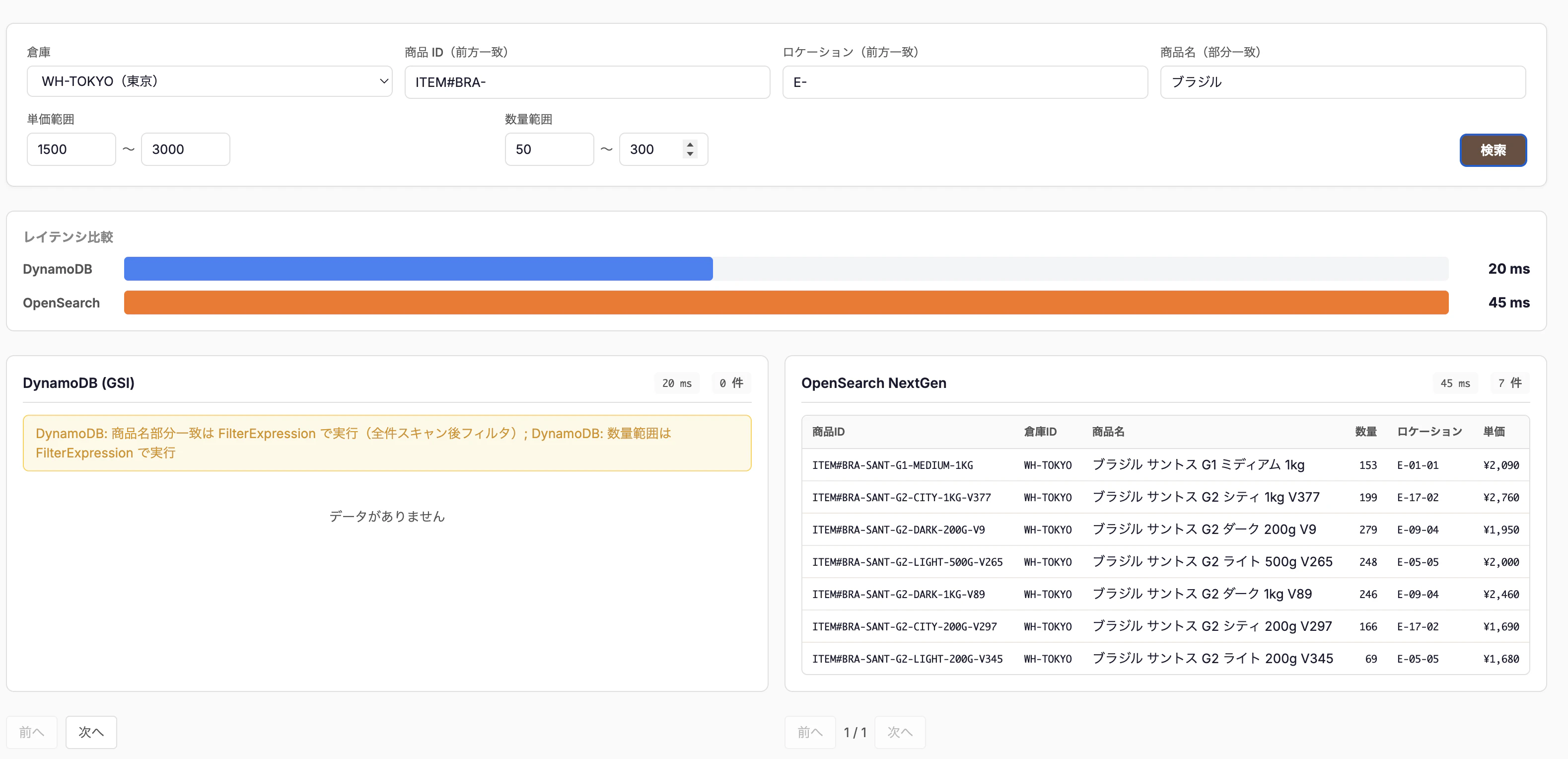This screenshot has height=759, width=1568.
Task: Decrease max quantity with stepper down arrow
Action: [x=690, y=153]
